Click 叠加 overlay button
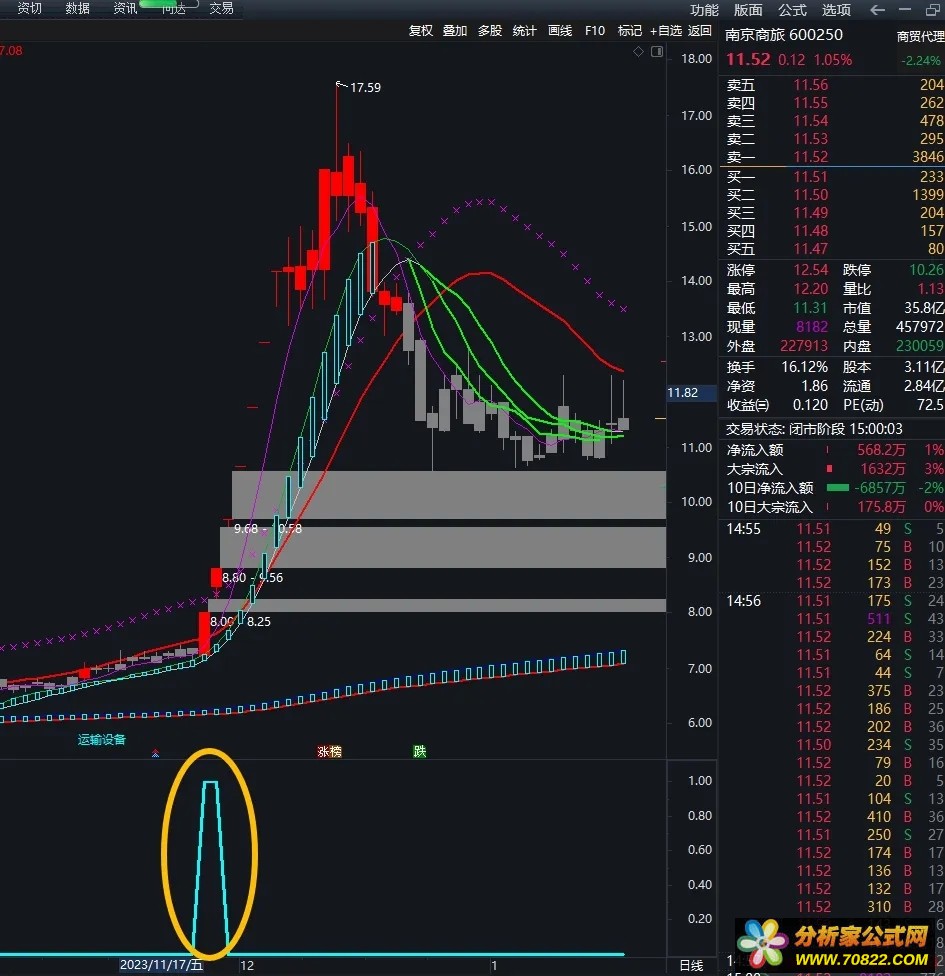This screenshot has width=945, height=976. pos(454,30)
